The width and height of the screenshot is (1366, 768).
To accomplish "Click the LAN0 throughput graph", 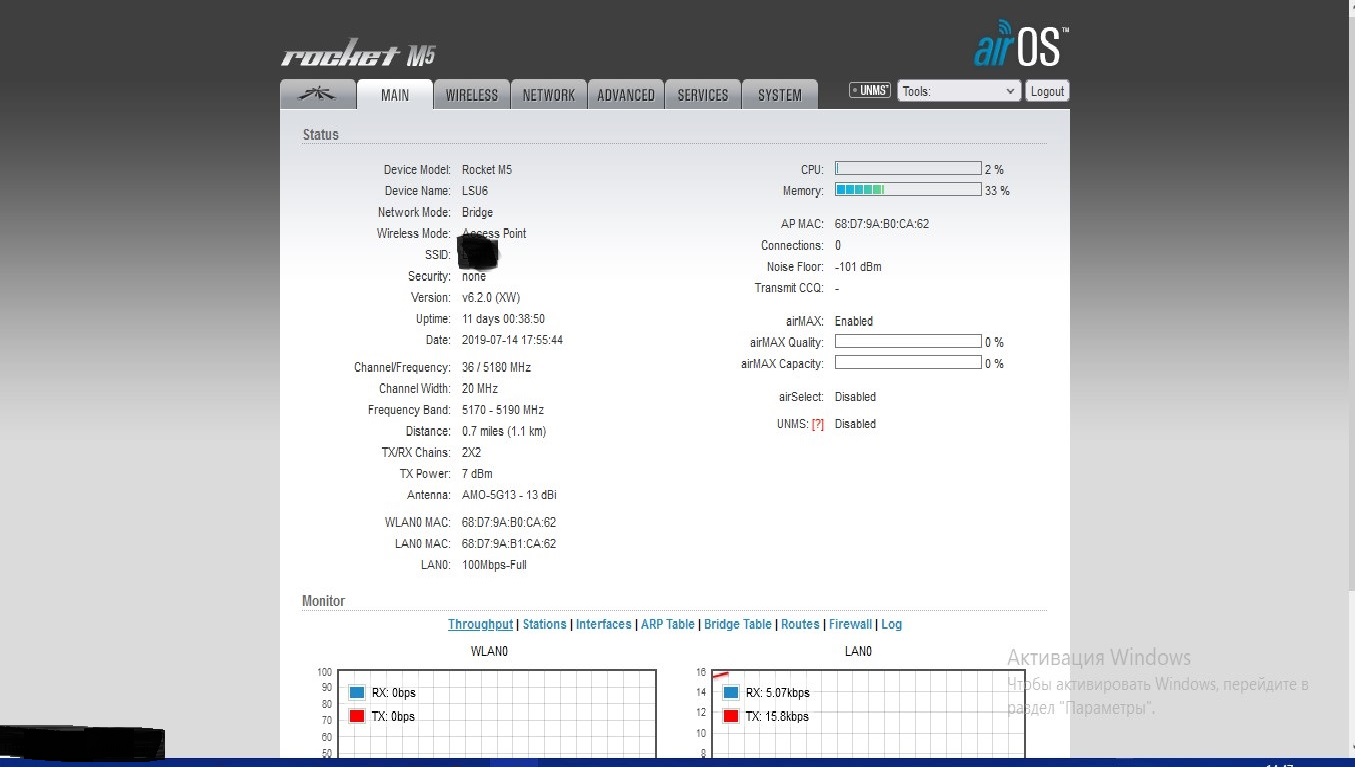I will point(868,714).
